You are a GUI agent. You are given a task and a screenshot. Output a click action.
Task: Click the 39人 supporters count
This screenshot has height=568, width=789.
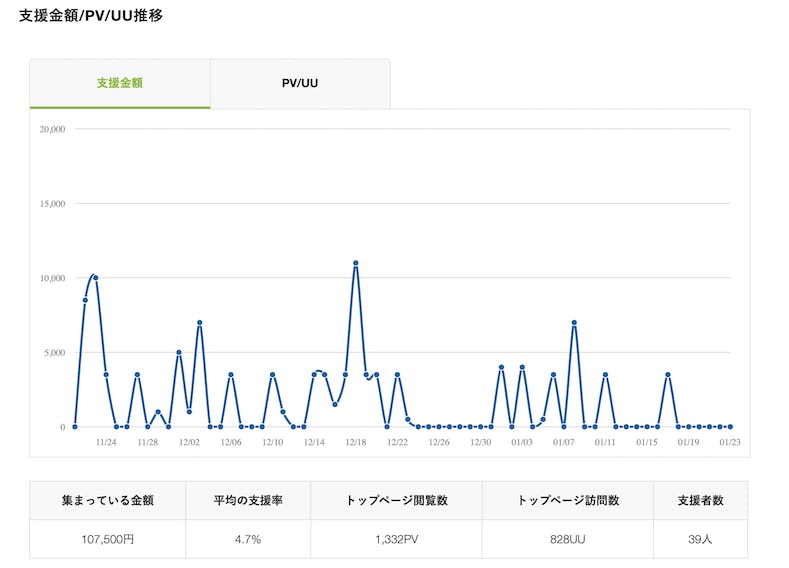pyautogui.click(x=700, y=539)
